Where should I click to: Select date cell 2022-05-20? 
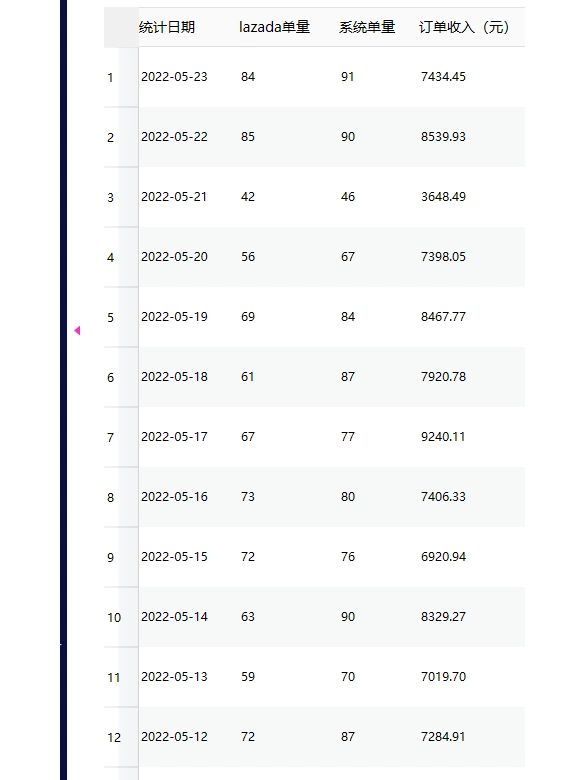174,257
